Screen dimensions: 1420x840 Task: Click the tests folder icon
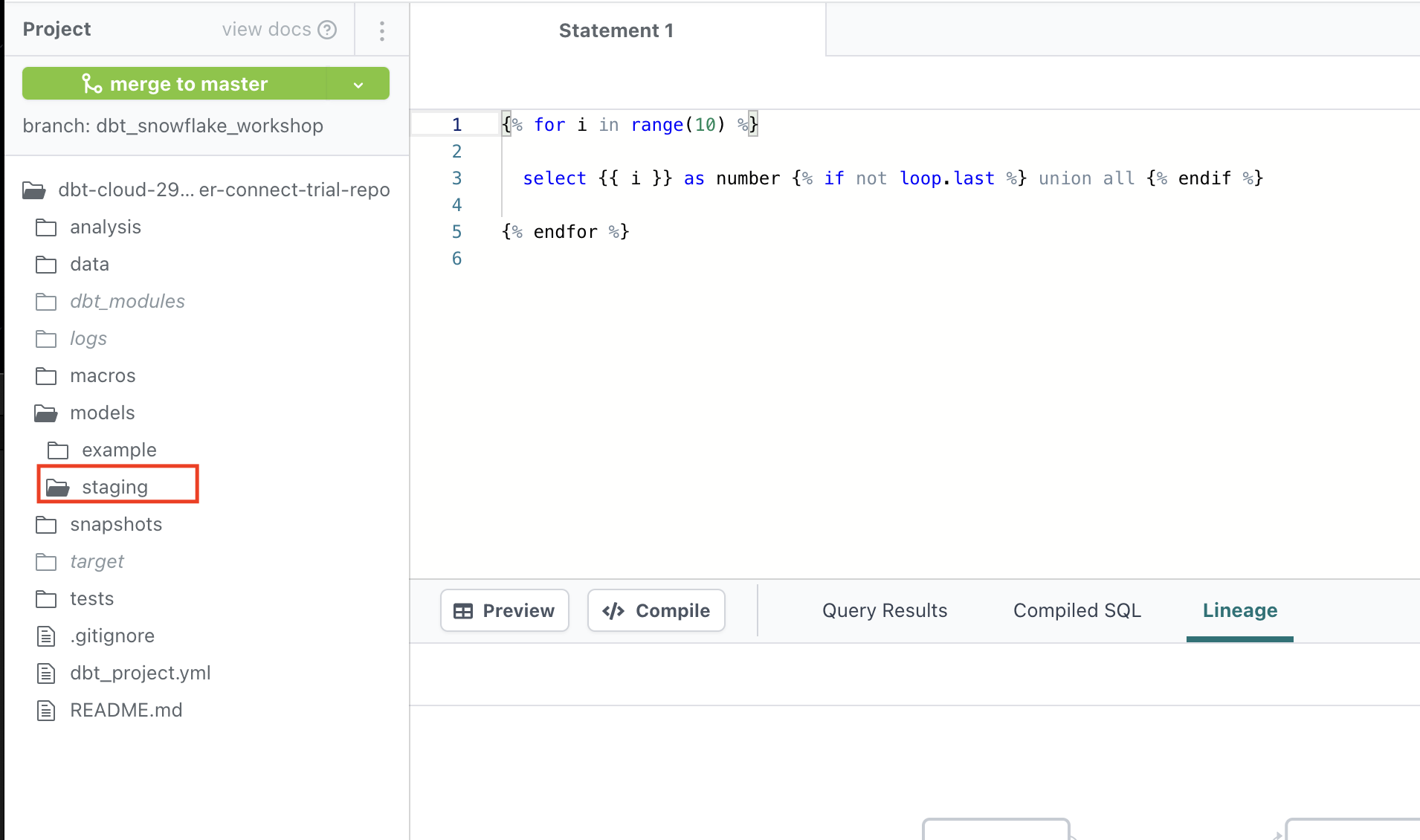point(46,599)
